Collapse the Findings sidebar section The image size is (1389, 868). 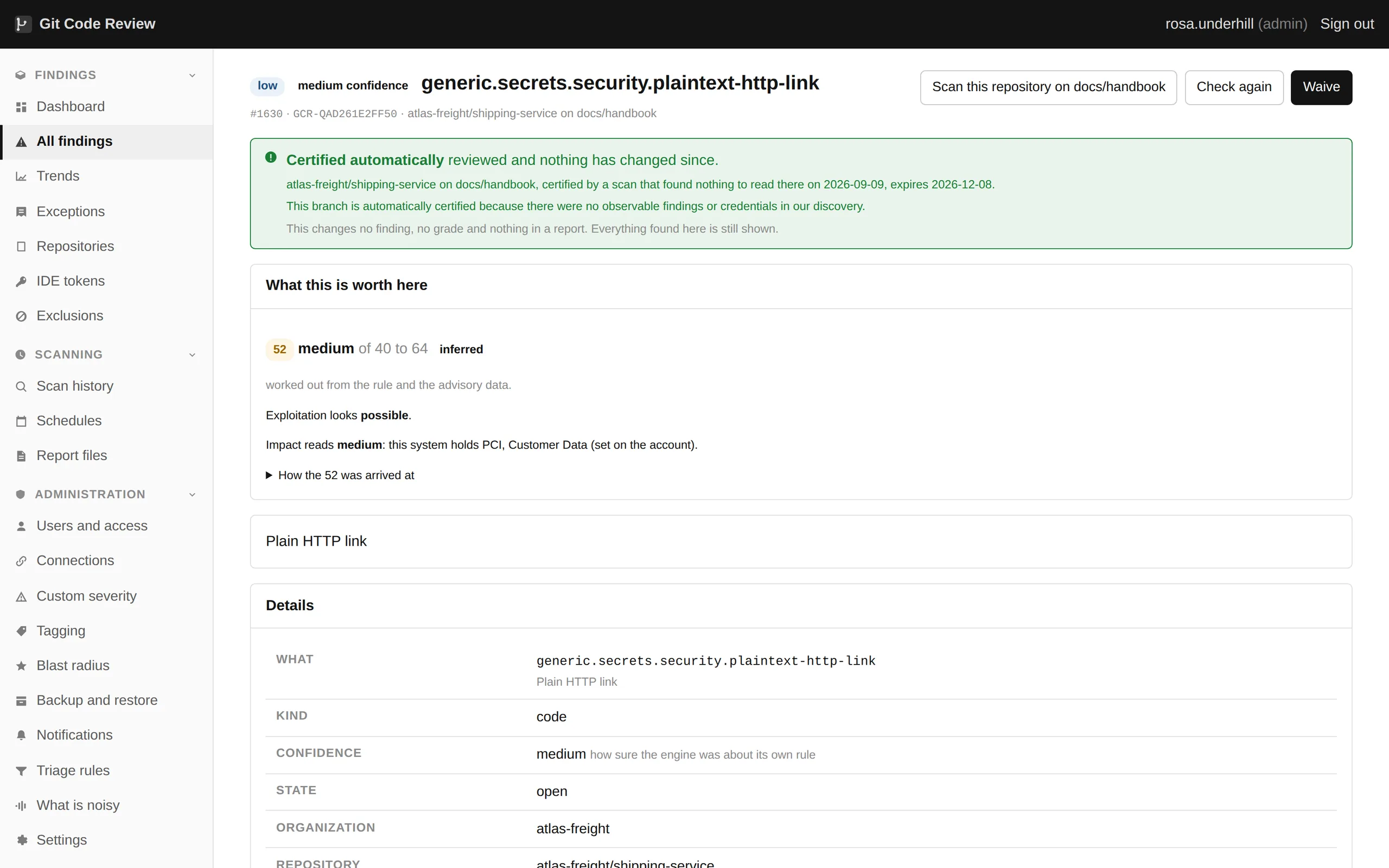(192, 75)
